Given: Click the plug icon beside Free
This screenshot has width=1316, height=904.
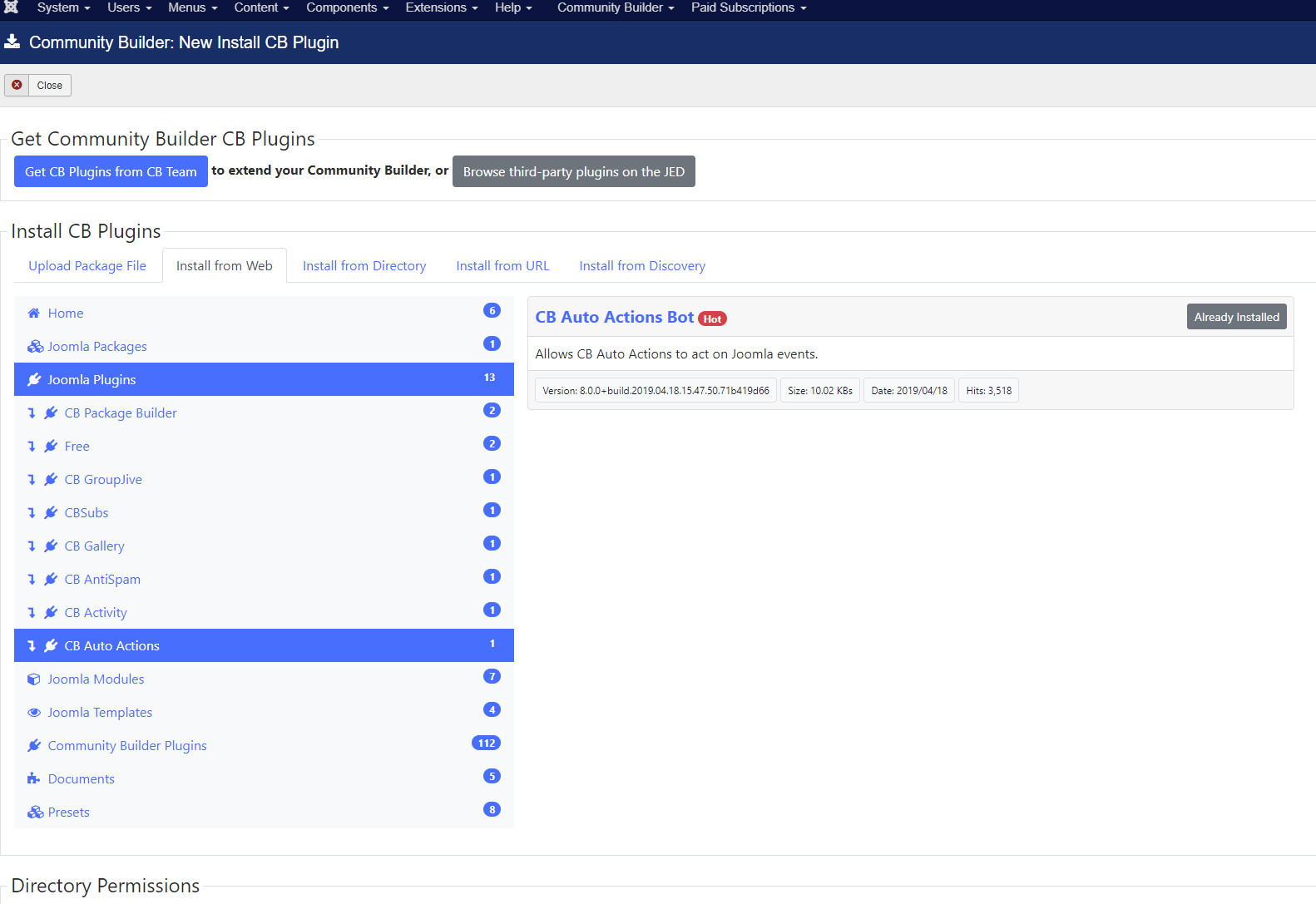Looking at the screenshot, I should (51, 447).
